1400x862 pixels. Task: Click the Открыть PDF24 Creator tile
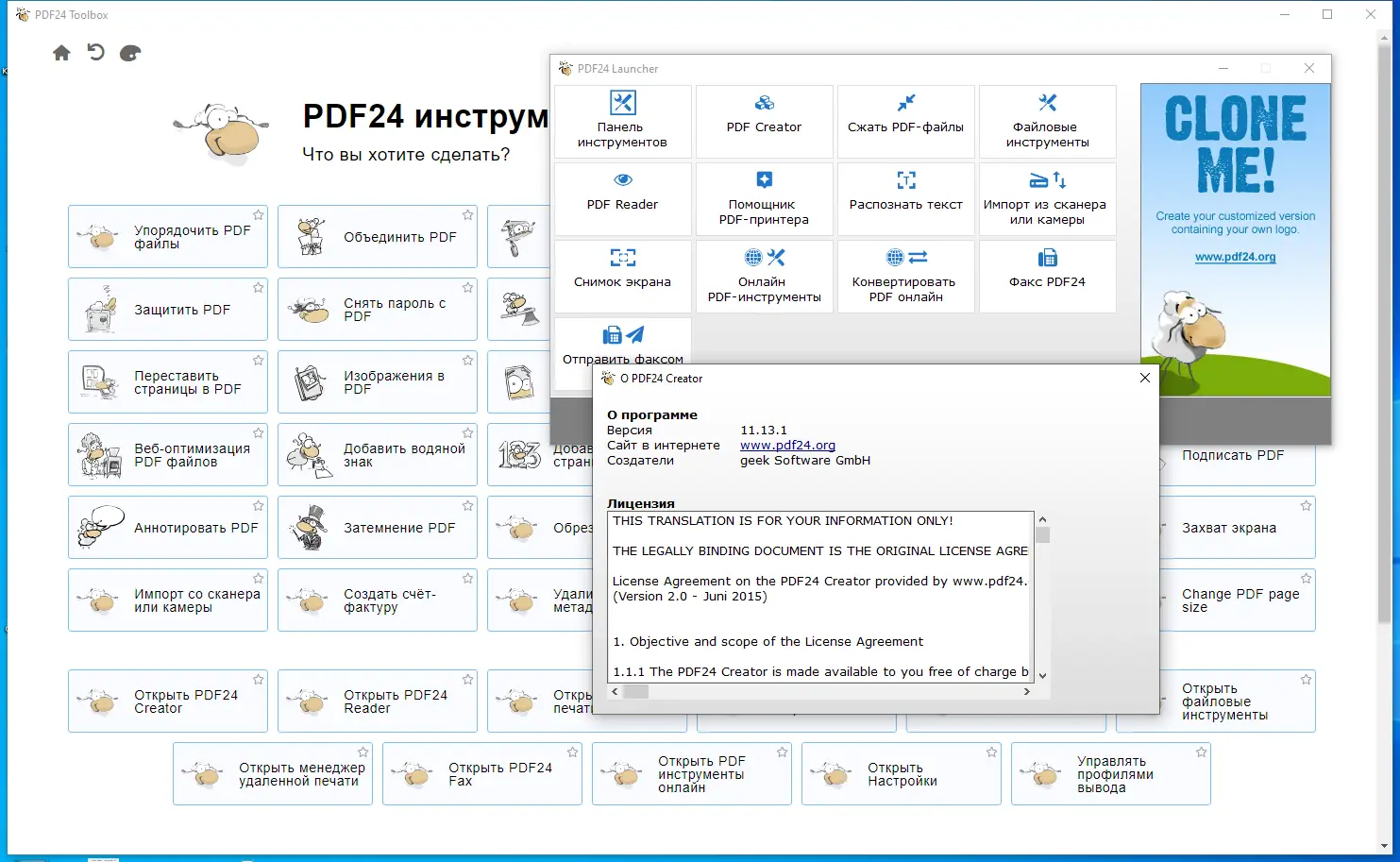coord(168,701)
